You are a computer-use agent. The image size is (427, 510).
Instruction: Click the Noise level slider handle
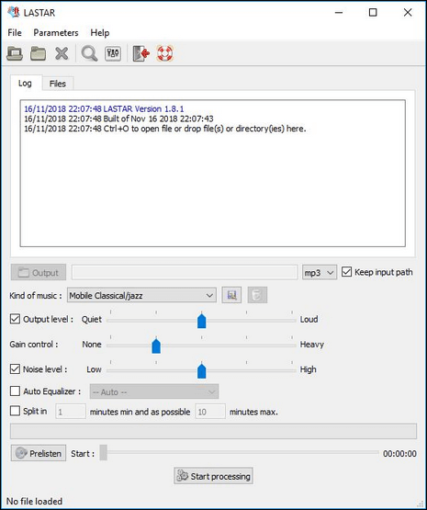[201, 370]
